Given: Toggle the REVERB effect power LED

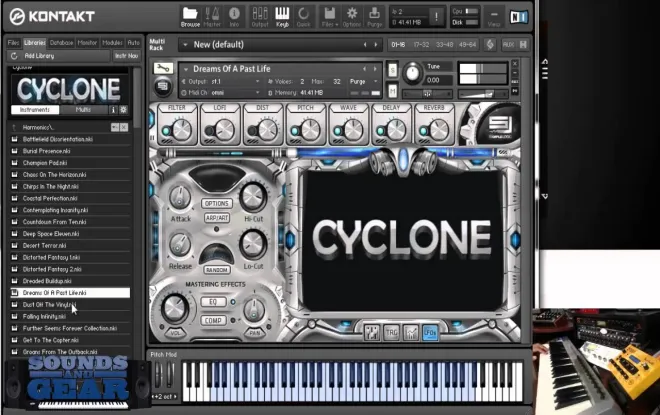Looking at the screenshot, I should pyautogui.click(x=424, y=131).
